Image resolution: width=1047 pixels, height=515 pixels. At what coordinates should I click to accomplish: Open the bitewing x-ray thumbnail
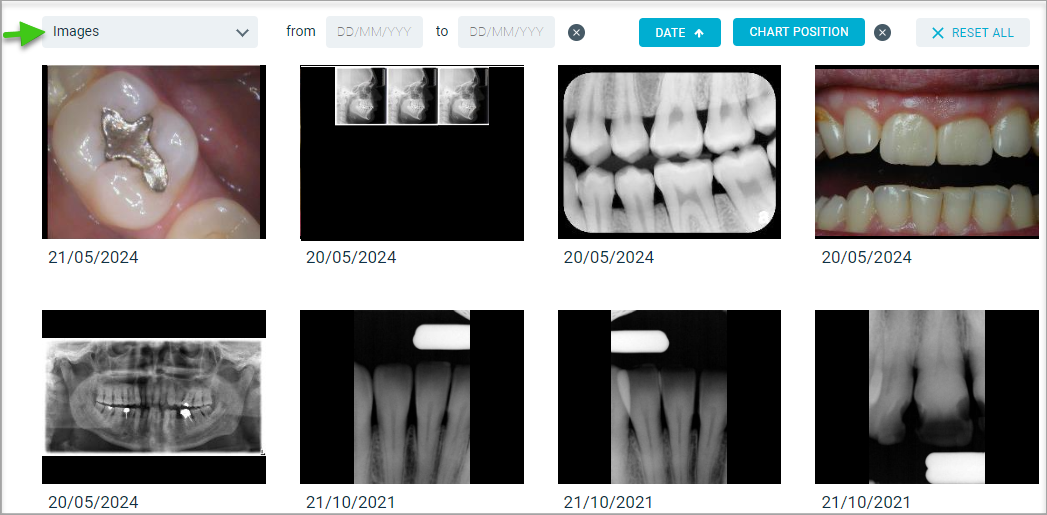pos(669,152)
